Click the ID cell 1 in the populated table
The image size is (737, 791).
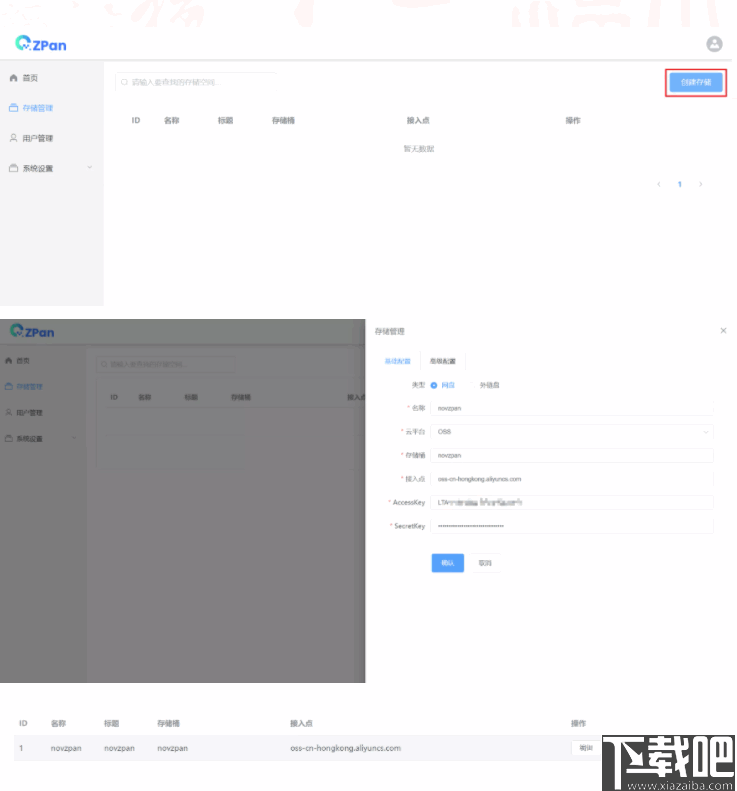pyautogui.click(x=21, y=748)
